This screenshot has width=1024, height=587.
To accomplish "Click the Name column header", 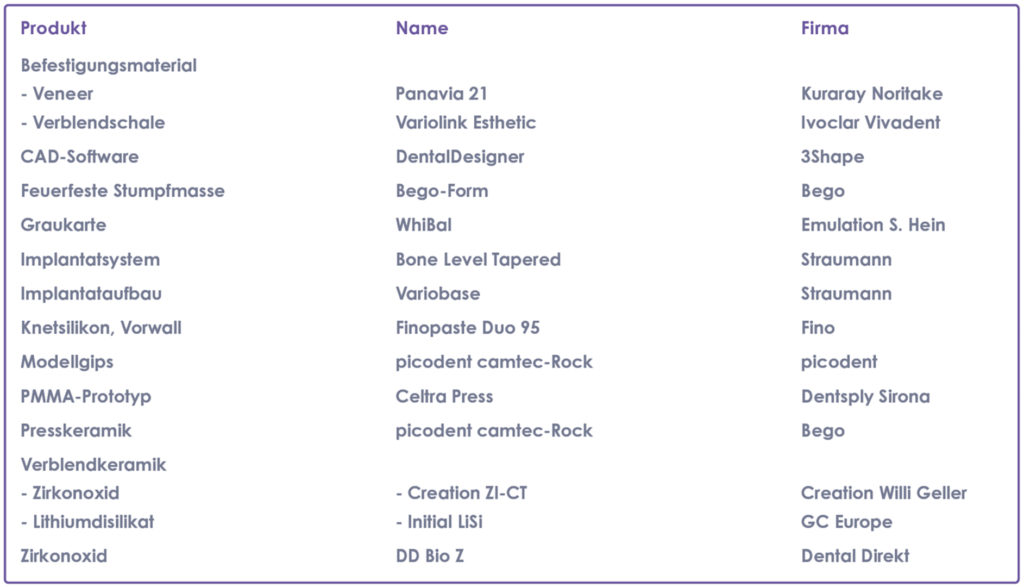I will [x=422, y=28].
